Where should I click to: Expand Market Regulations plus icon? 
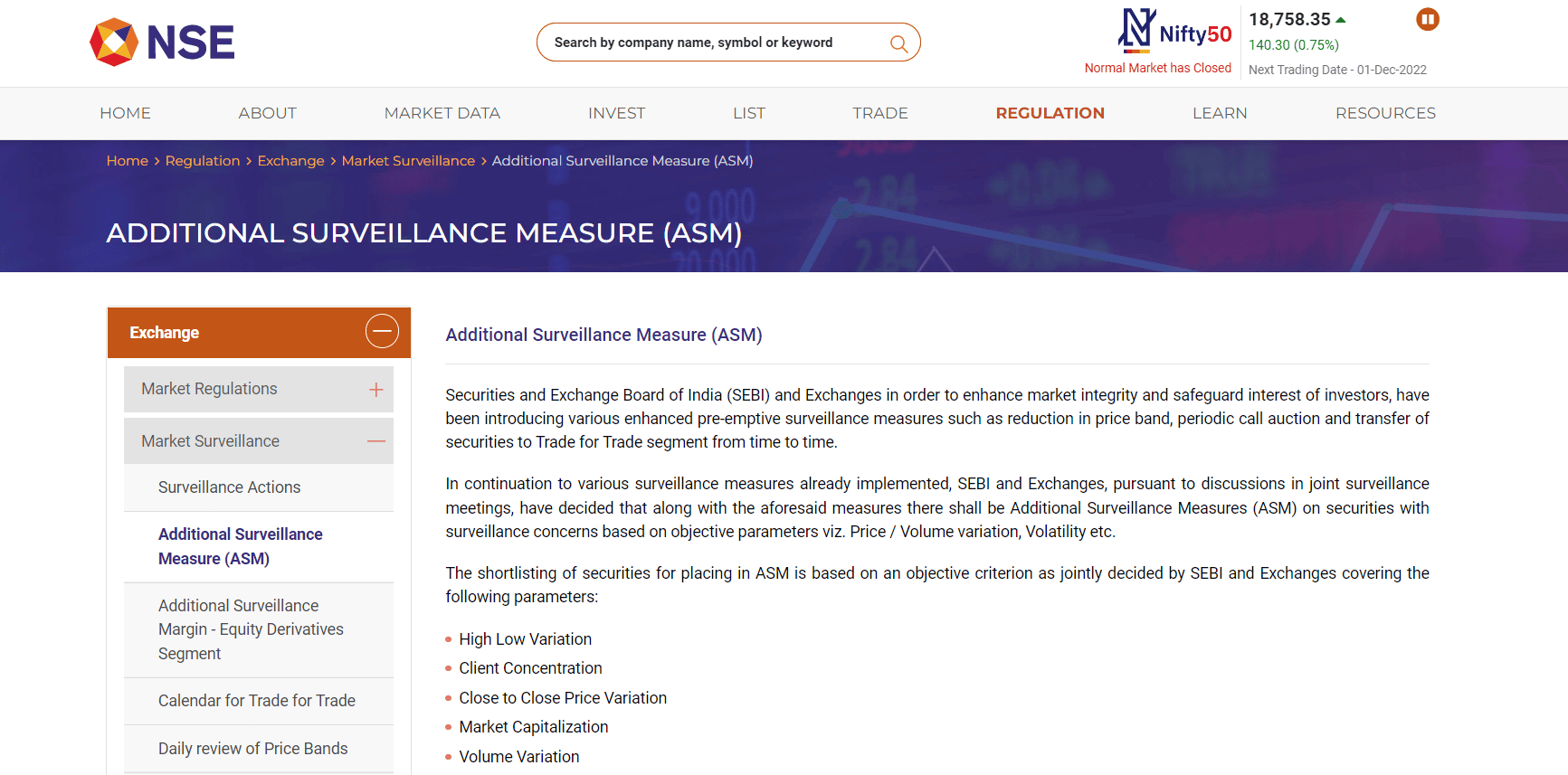pyautogui.click(x=376, y=390)
